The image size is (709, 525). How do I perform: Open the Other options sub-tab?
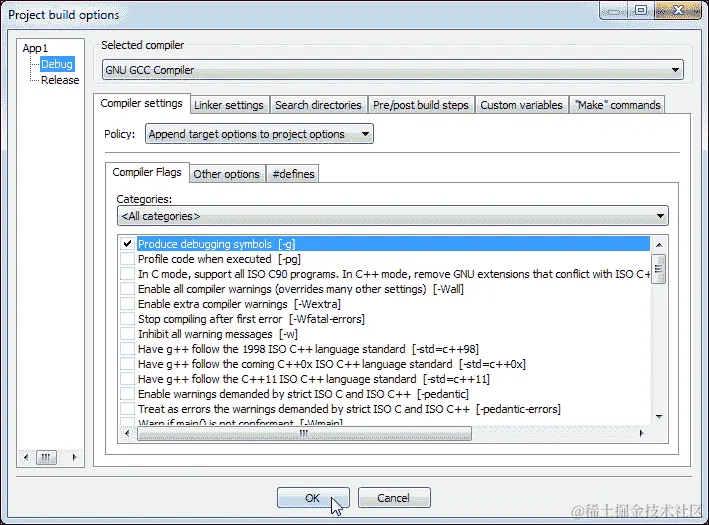227,174
